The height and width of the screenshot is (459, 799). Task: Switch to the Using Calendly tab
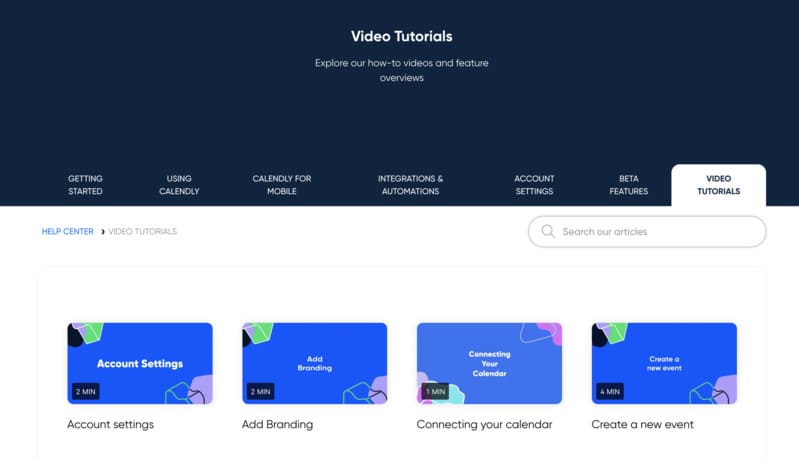click(x=179, y=185)
